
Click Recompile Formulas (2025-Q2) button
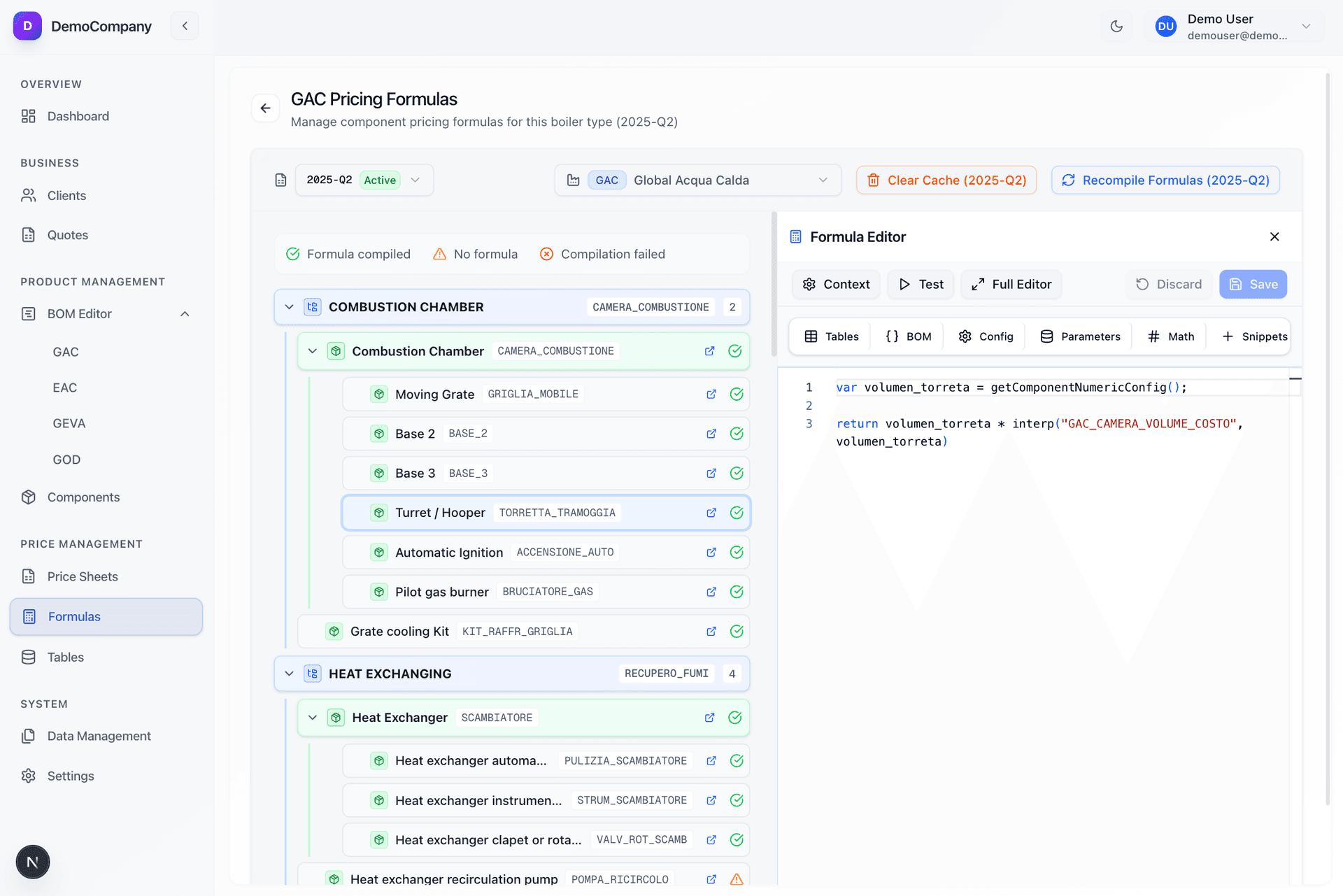click(x=1165, y=180)
